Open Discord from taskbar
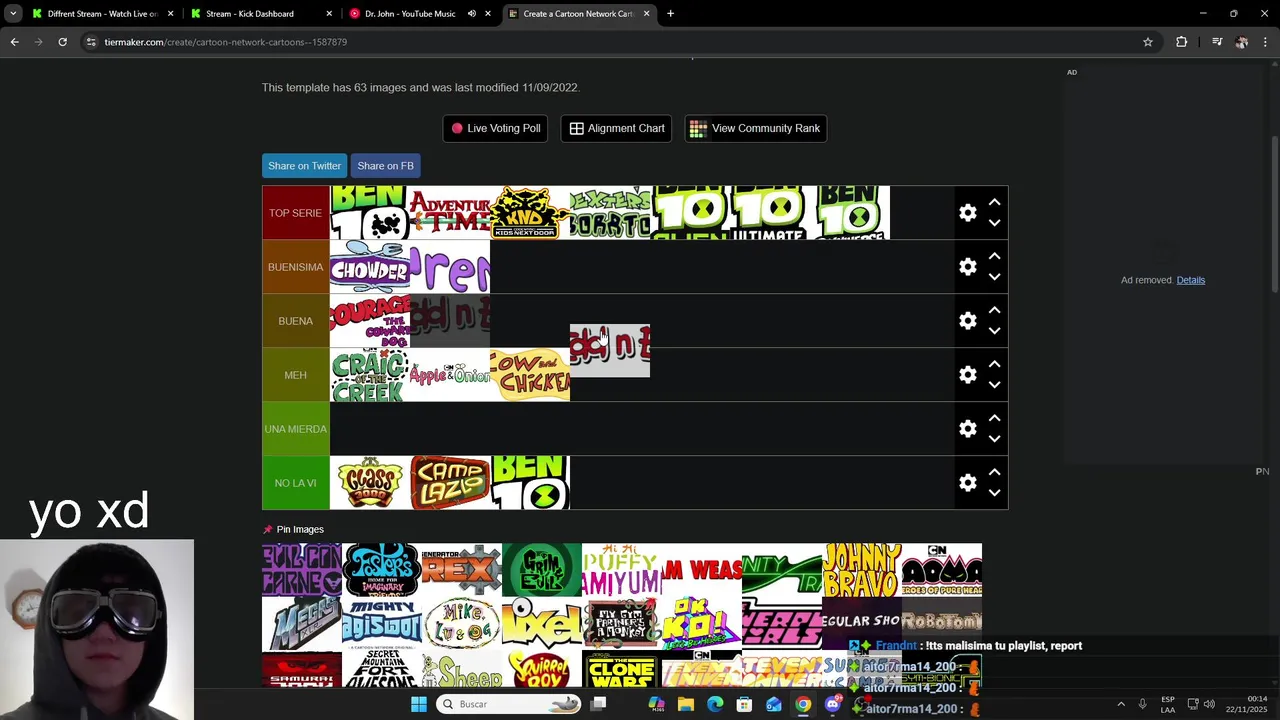This screenshot has height=720, width=1280. pos(832,704)
